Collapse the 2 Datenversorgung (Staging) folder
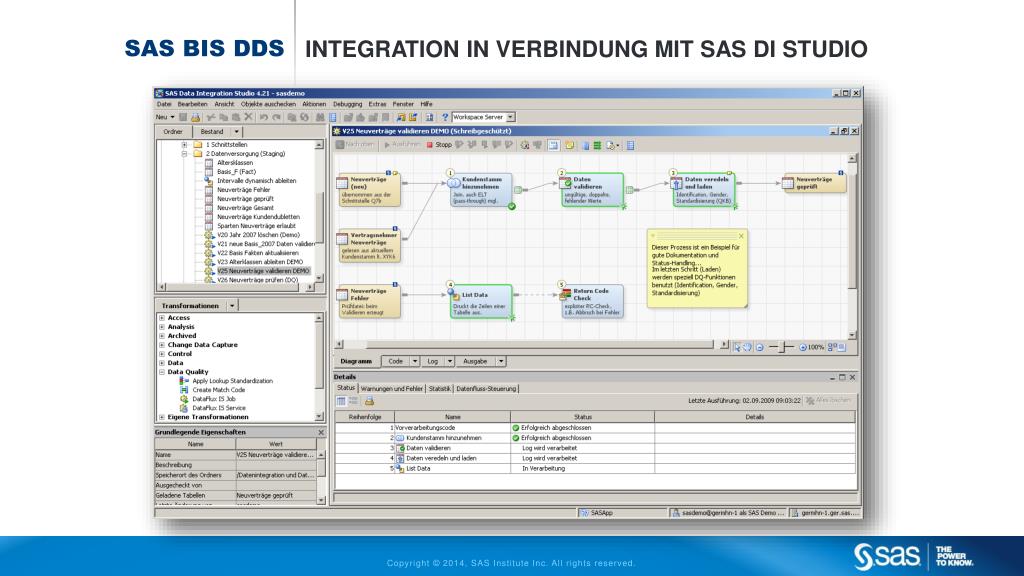 tap(185, 154)
